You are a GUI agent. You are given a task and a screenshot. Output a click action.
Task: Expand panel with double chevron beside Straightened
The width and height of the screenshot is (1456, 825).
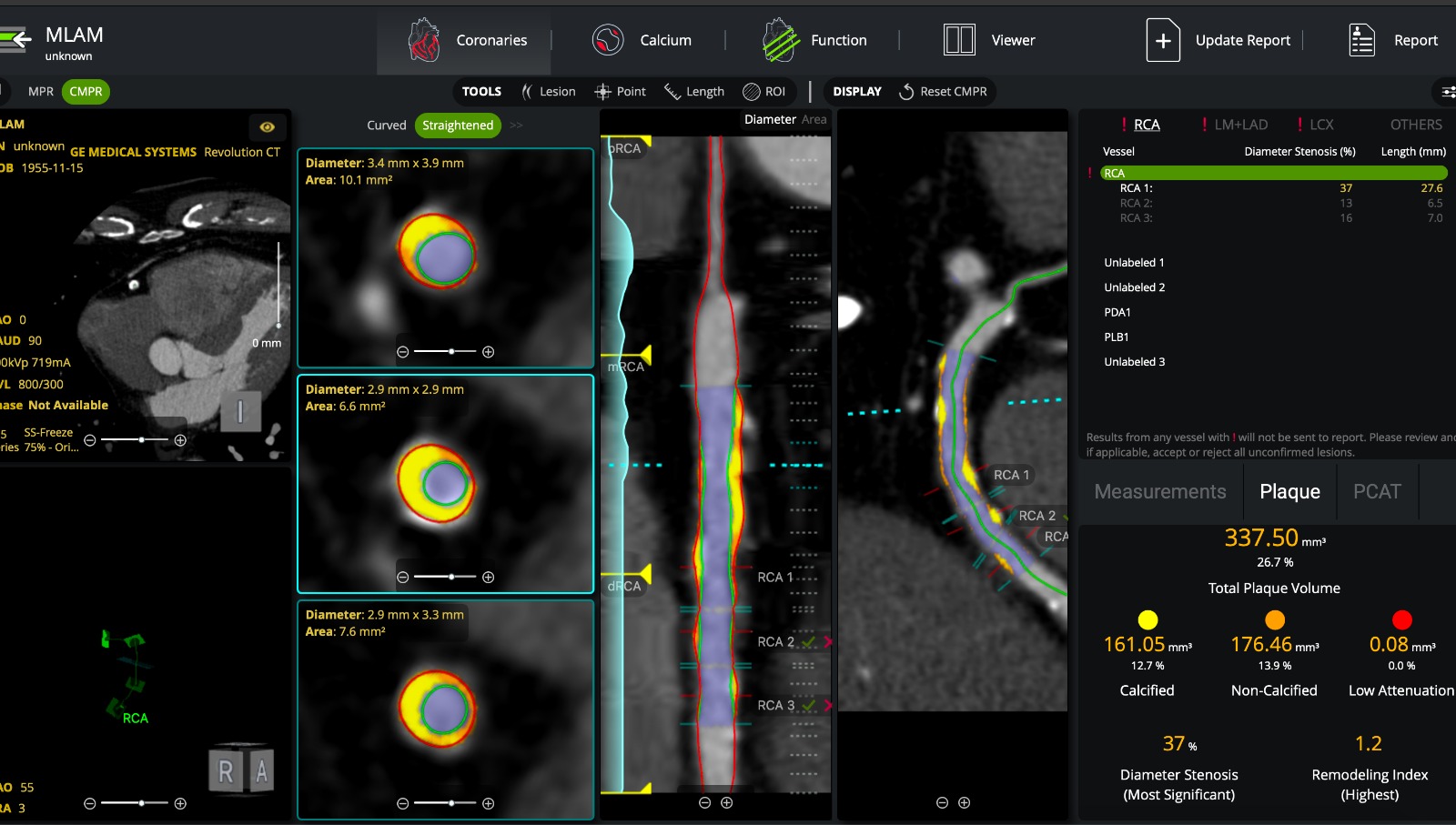[516, 126]
